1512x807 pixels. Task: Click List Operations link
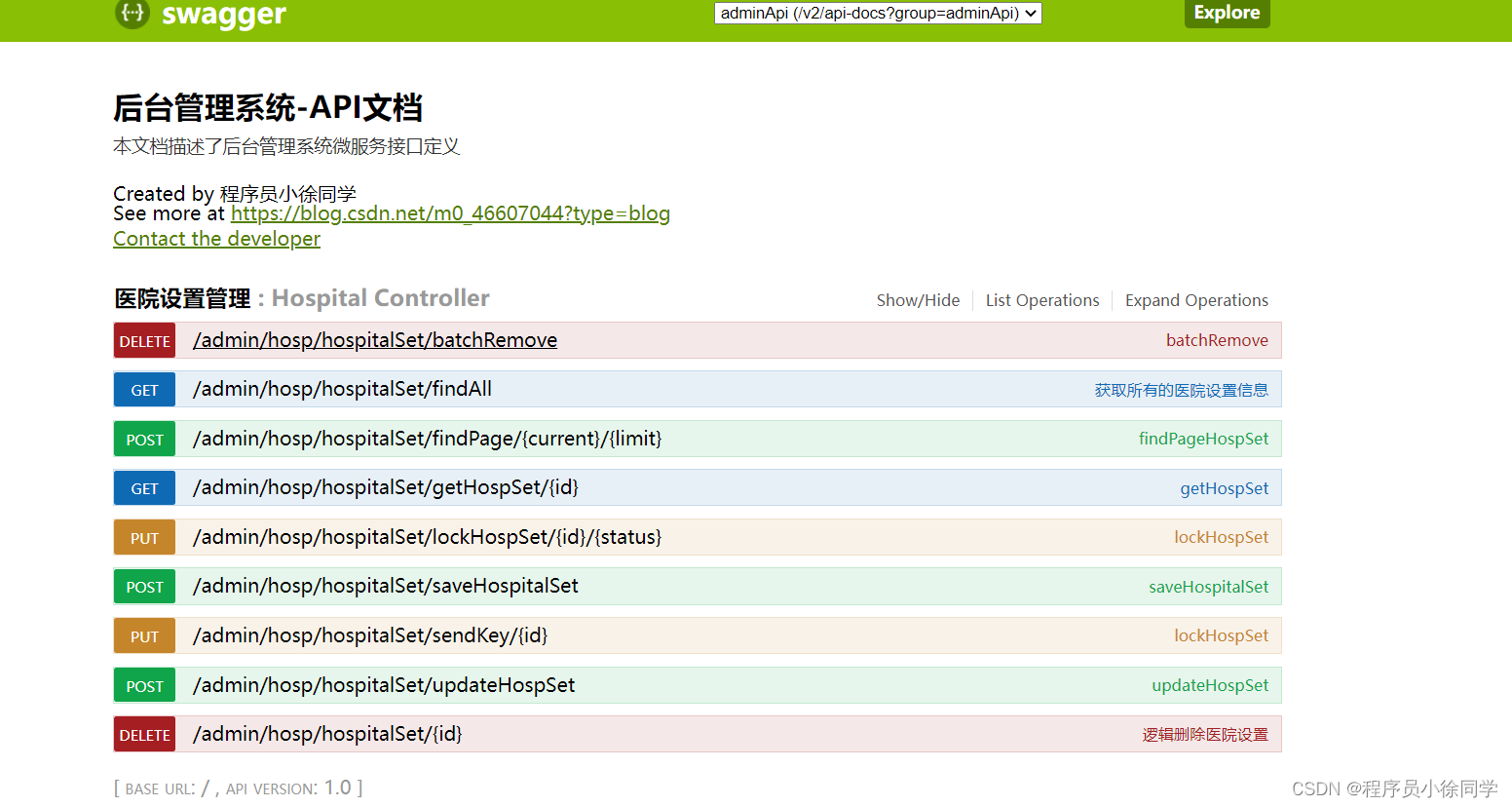[1042, 300]
